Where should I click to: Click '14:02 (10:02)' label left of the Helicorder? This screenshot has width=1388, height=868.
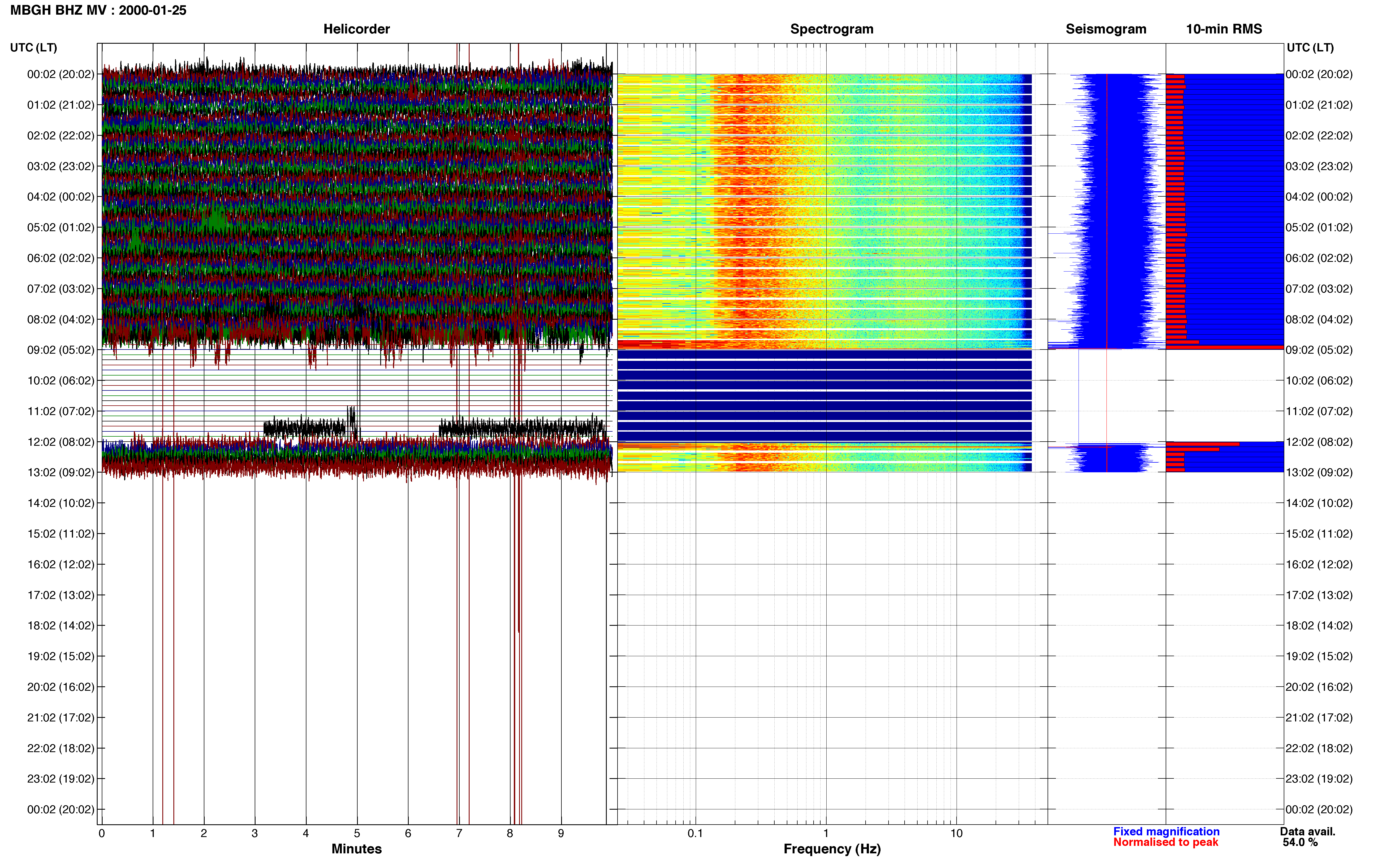click(x=60, y=504)
